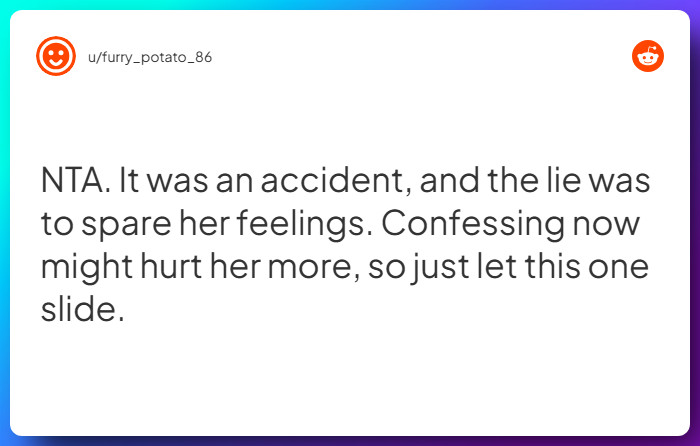Open the Reddit logo icon
The height and width of the screenshot is (446, 700).
(648, 57)
